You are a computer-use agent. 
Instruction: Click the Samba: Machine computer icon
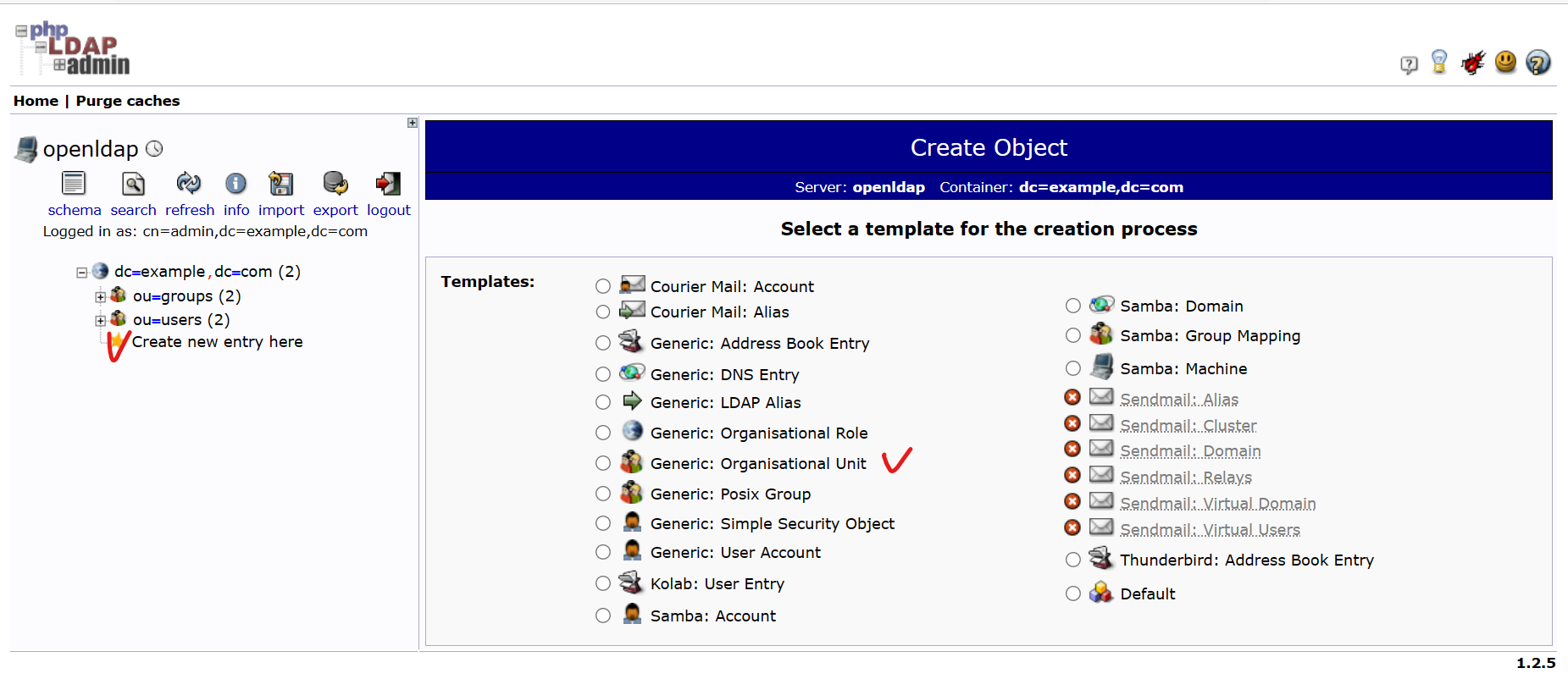pos(1101,367)
